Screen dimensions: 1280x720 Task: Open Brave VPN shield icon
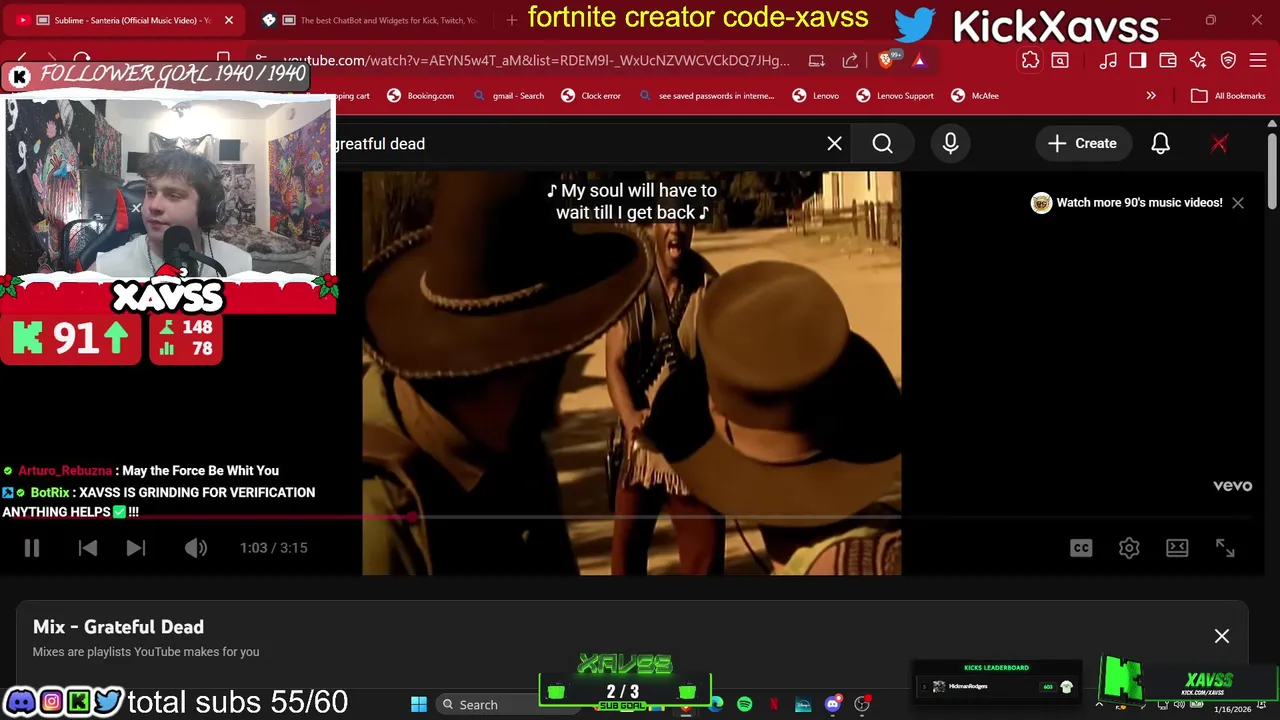pyautogui.click(x=1228, y=61)
